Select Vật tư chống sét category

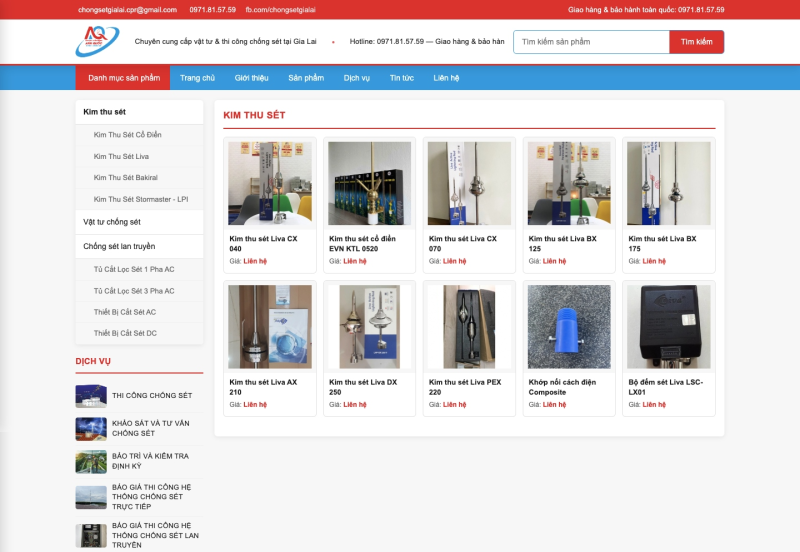[x=139, y=222]
